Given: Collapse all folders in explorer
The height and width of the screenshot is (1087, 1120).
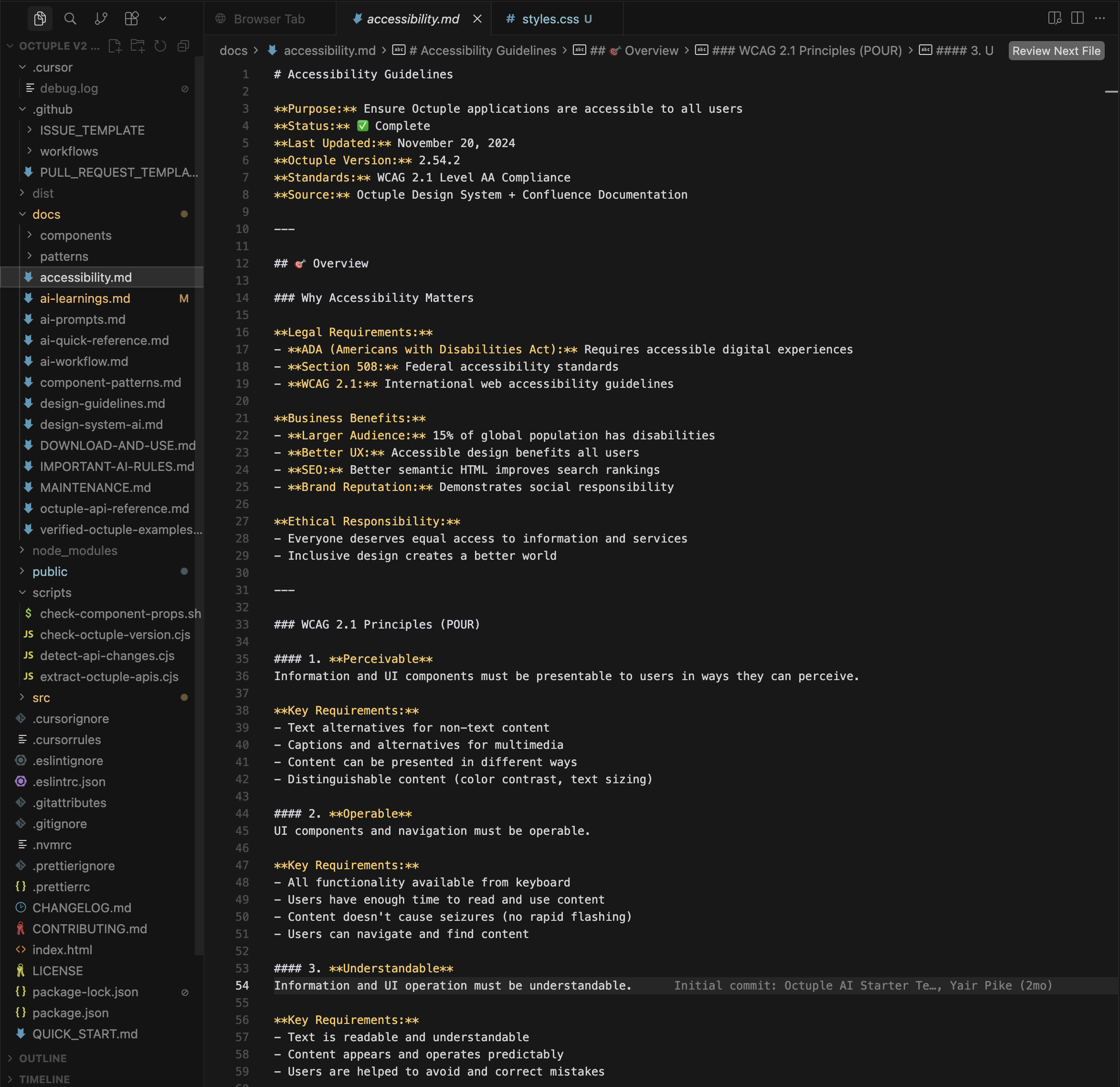Looking at the screenshot, I should pyautogui.click(x=183, y=46).
